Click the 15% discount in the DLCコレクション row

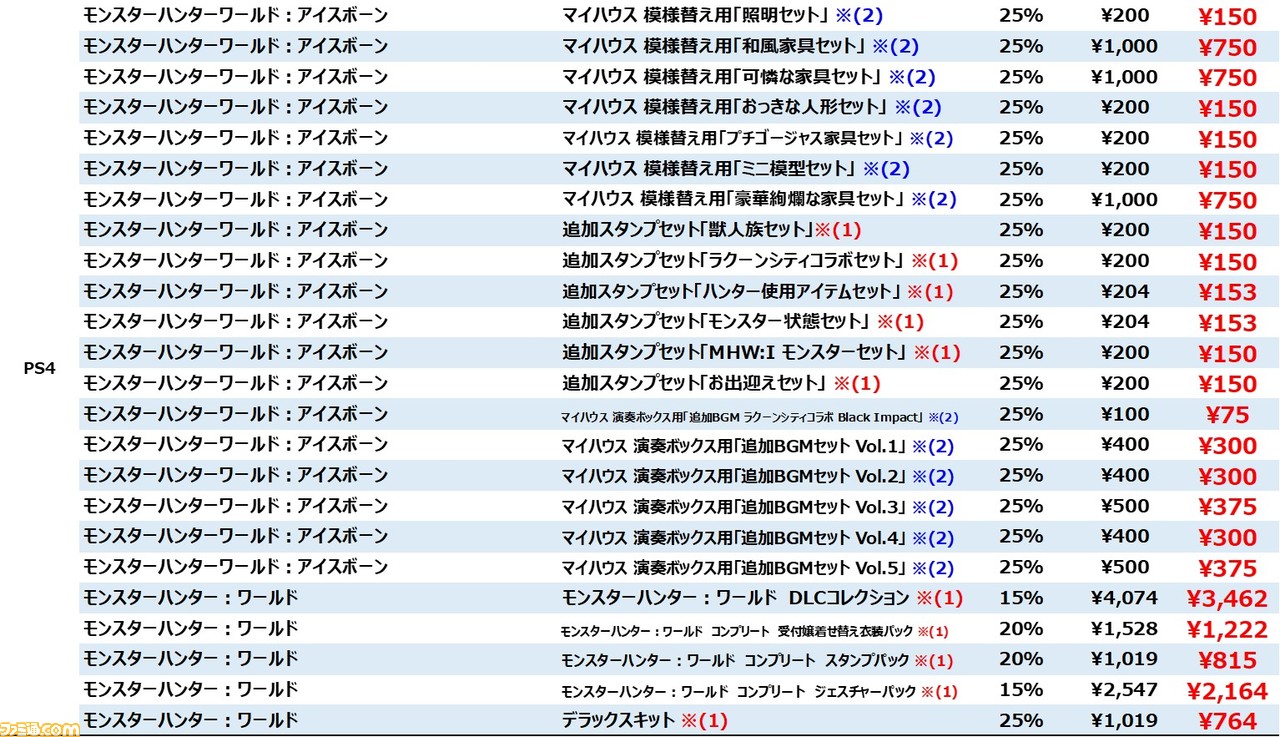pos(1021,598)
